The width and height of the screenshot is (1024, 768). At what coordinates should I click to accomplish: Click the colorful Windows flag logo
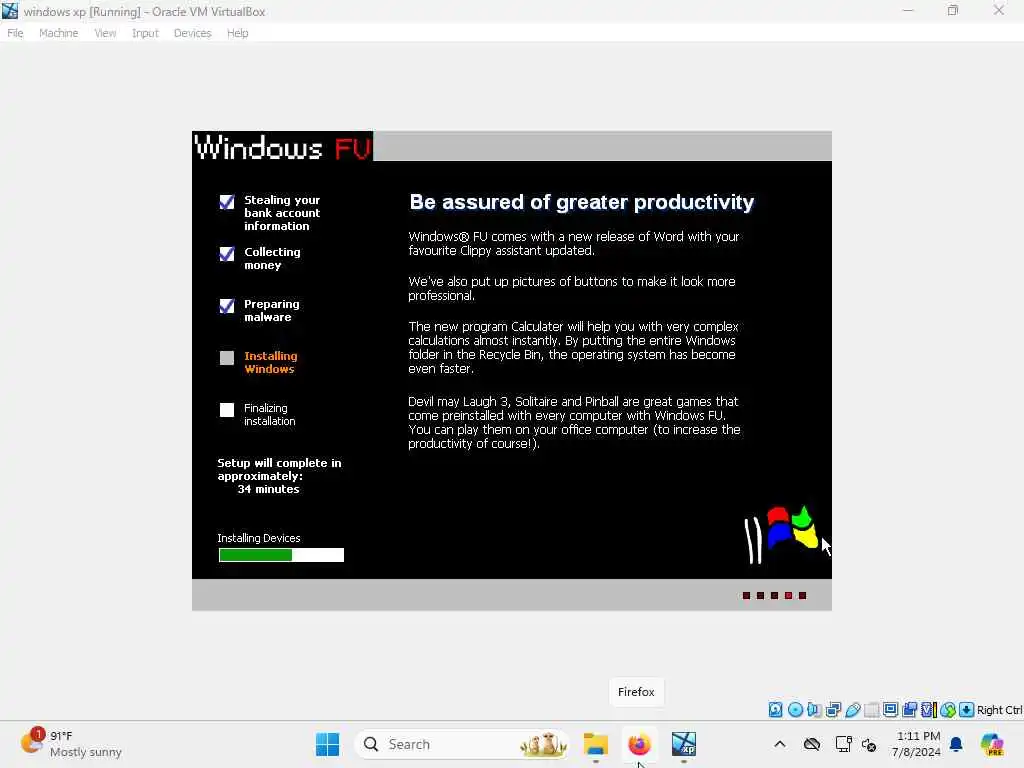(781, 534)
